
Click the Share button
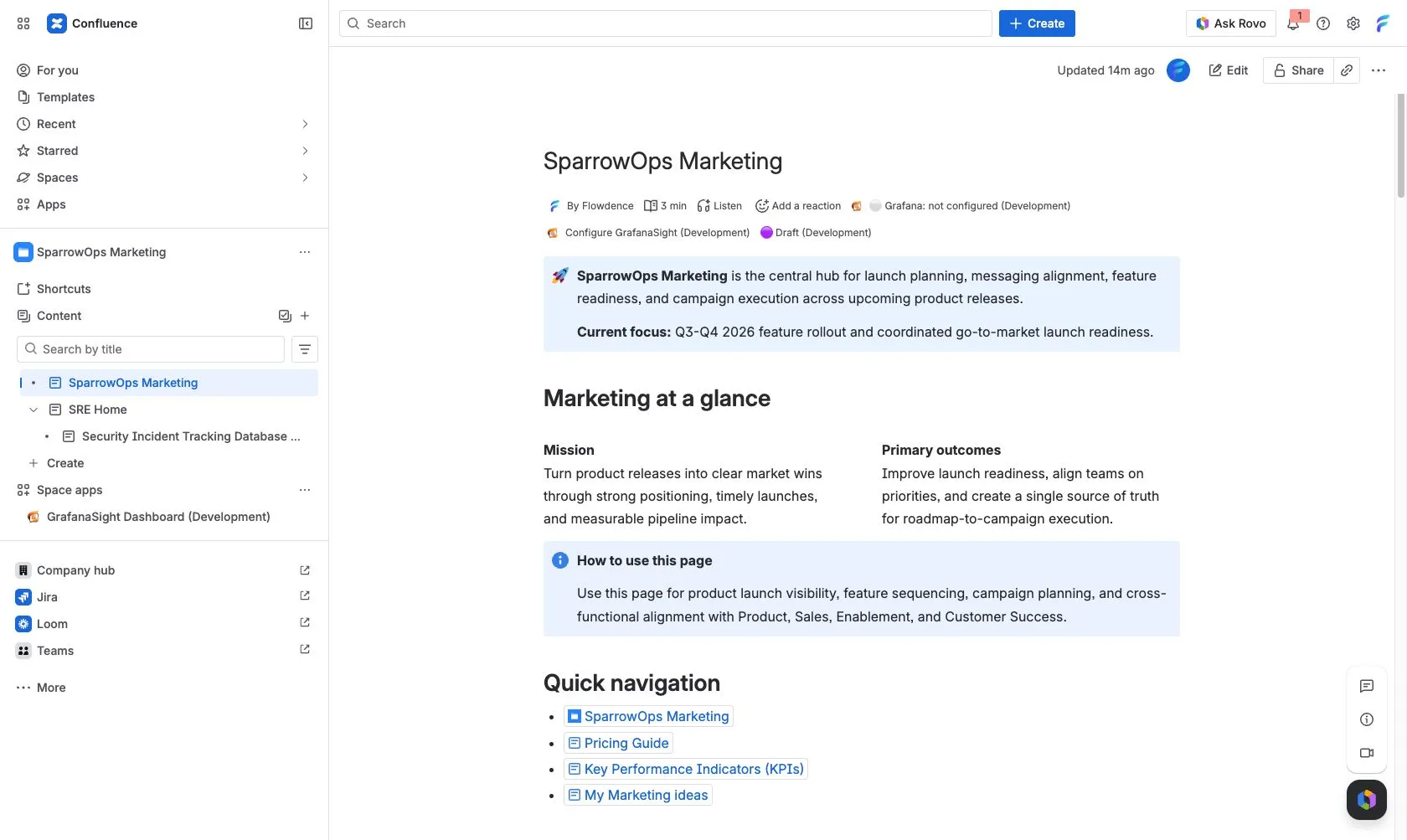pos(1299,70)
